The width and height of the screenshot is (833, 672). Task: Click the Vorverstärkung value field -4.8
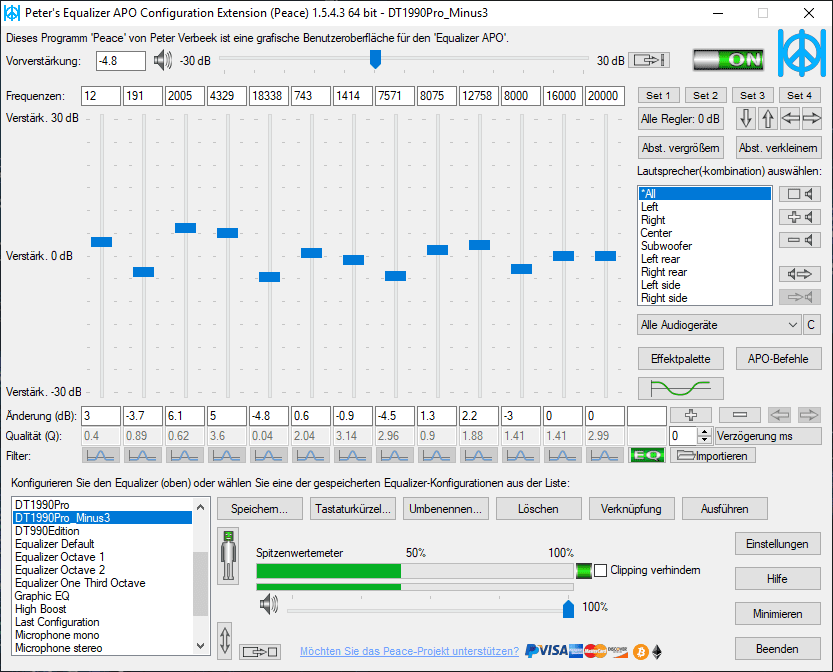click(121, 61)
